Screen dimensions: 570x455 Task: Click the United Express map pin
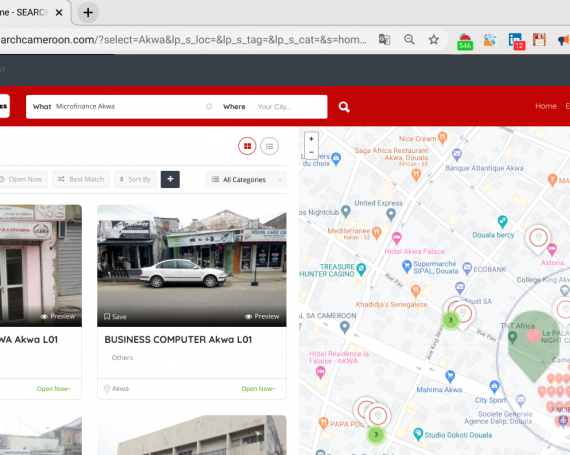click(x=391, y=214)
